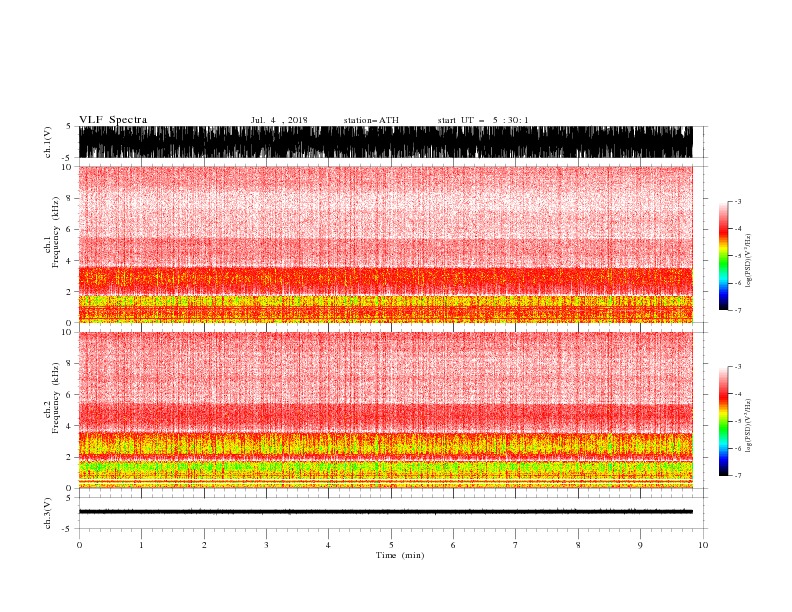The image size is (792, 612).
Task: Click tick label "6" on the time axis
Action: coord(454,545)
